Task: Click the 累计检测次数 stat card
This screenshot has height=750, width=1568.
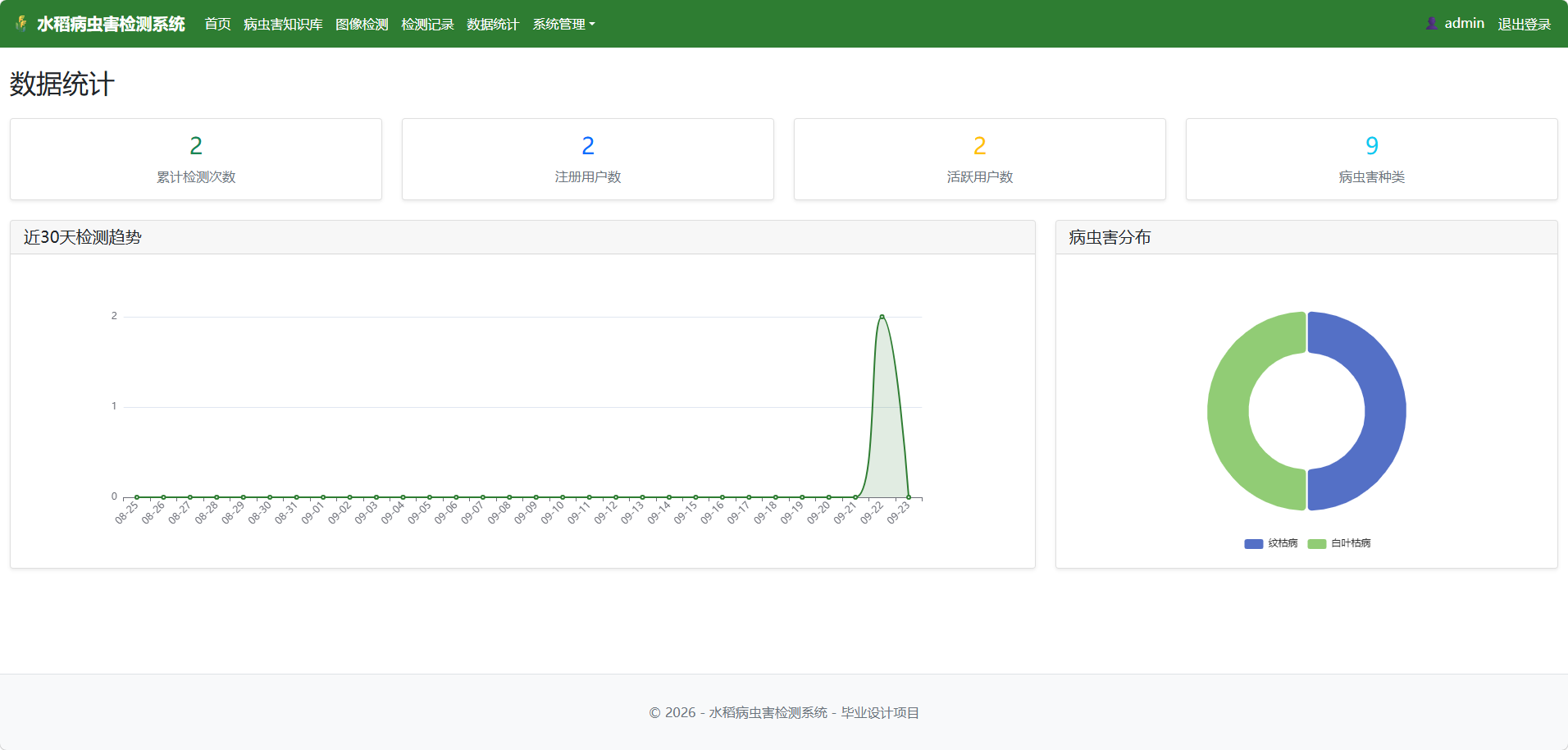Action: tap(196, 159)
